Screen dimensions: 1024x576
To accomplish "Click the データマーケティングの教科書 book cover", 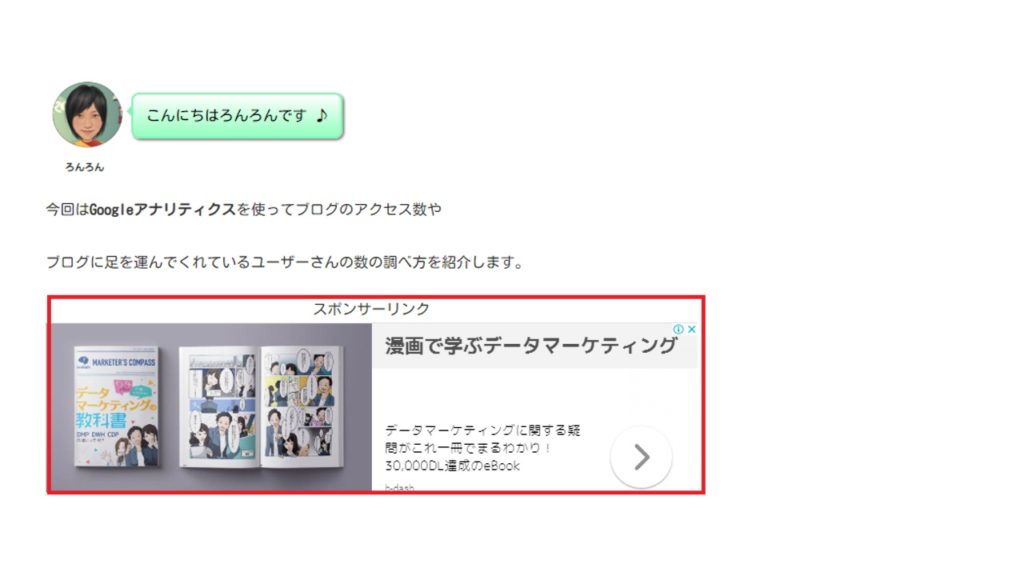I will coord(116,406).
